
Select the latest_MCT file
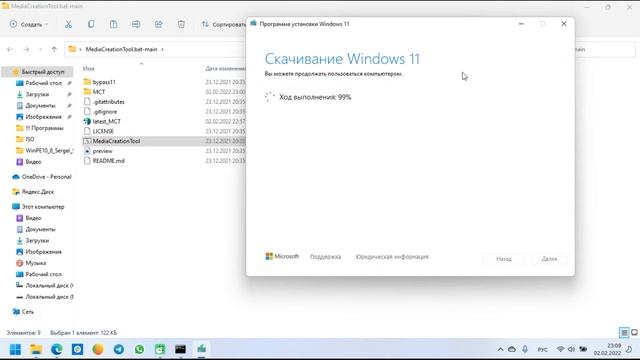[107, 121]
